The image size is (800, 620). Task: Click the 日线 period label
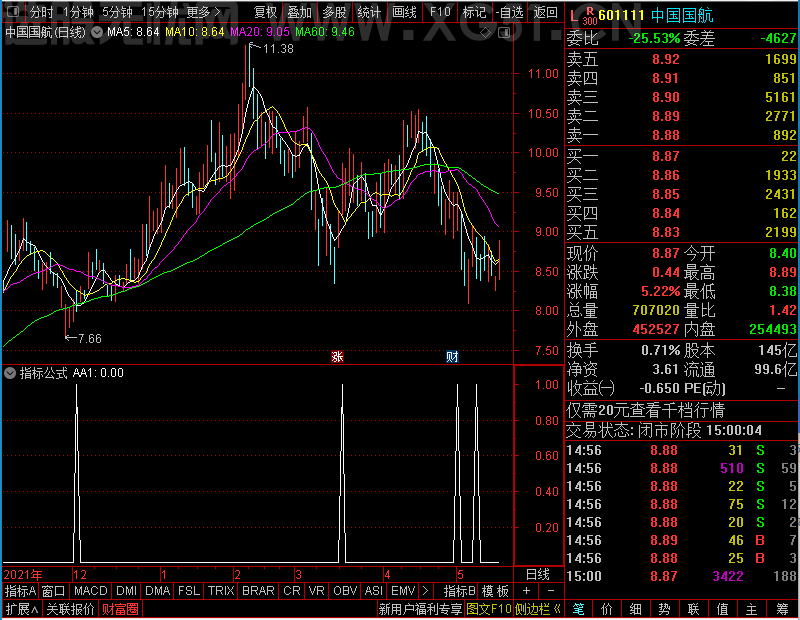[x=538, y=575]
